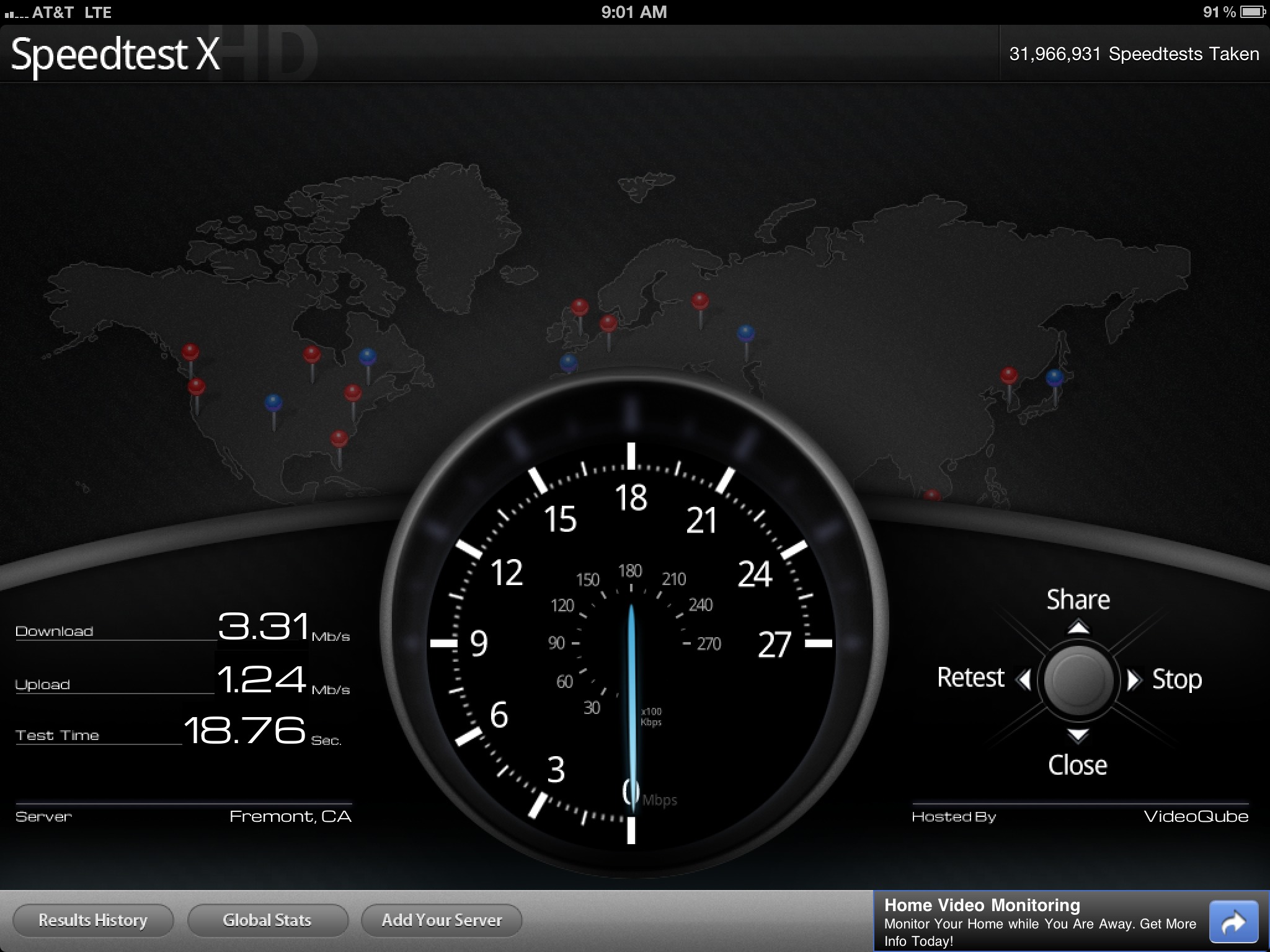Open Global Stats

(x=267, y=920)
